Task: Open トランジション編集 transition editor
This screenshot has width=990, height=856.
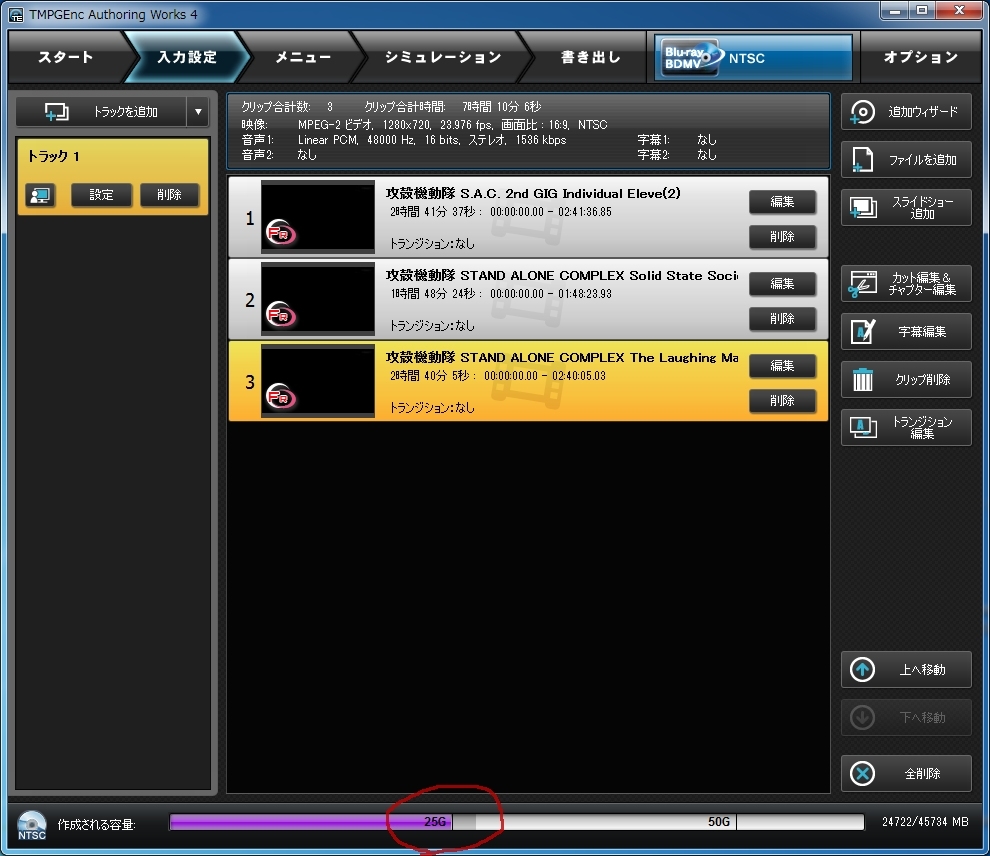Action: [905, 428]
